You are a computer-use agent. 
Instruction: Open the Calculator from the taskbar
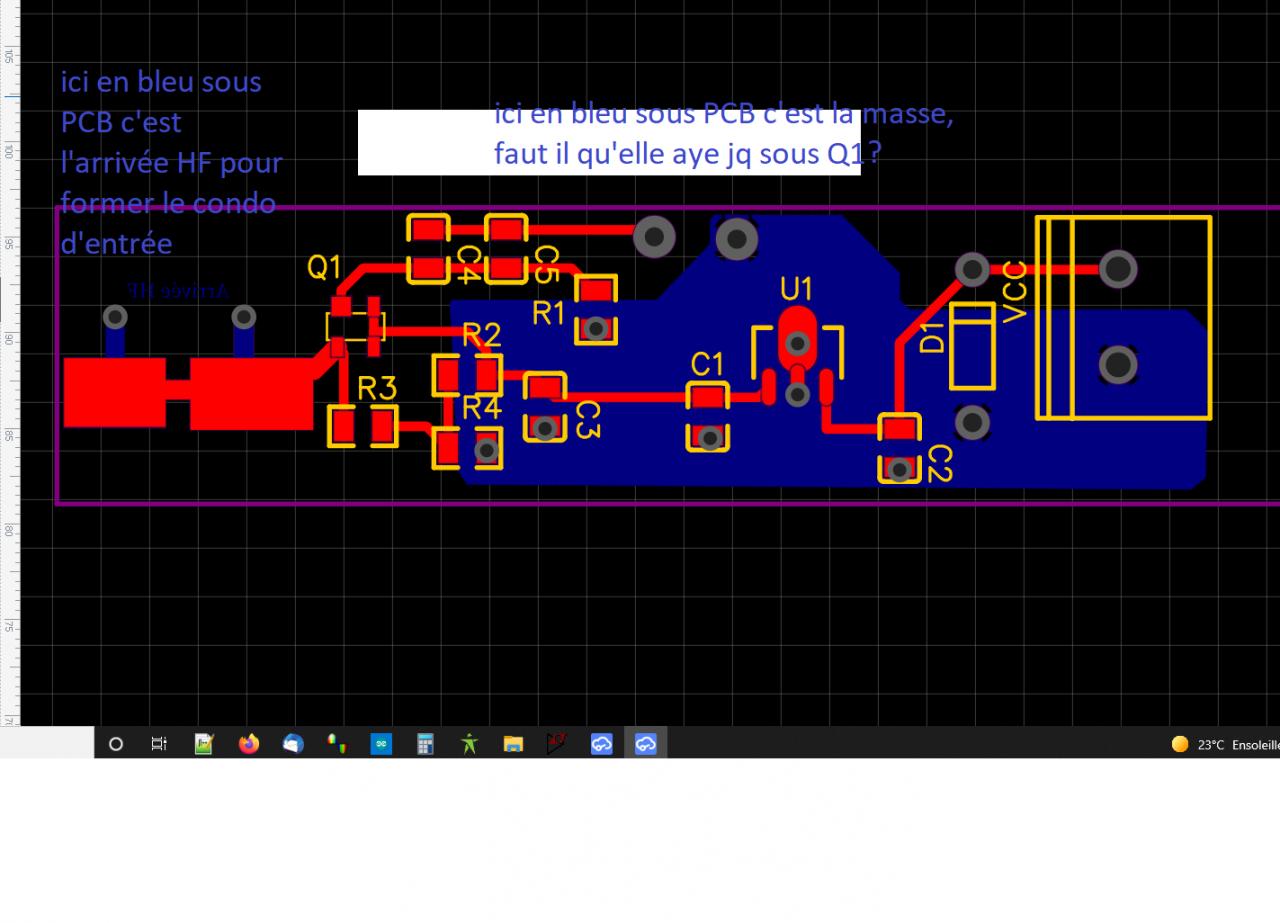(x=425, y=743)
